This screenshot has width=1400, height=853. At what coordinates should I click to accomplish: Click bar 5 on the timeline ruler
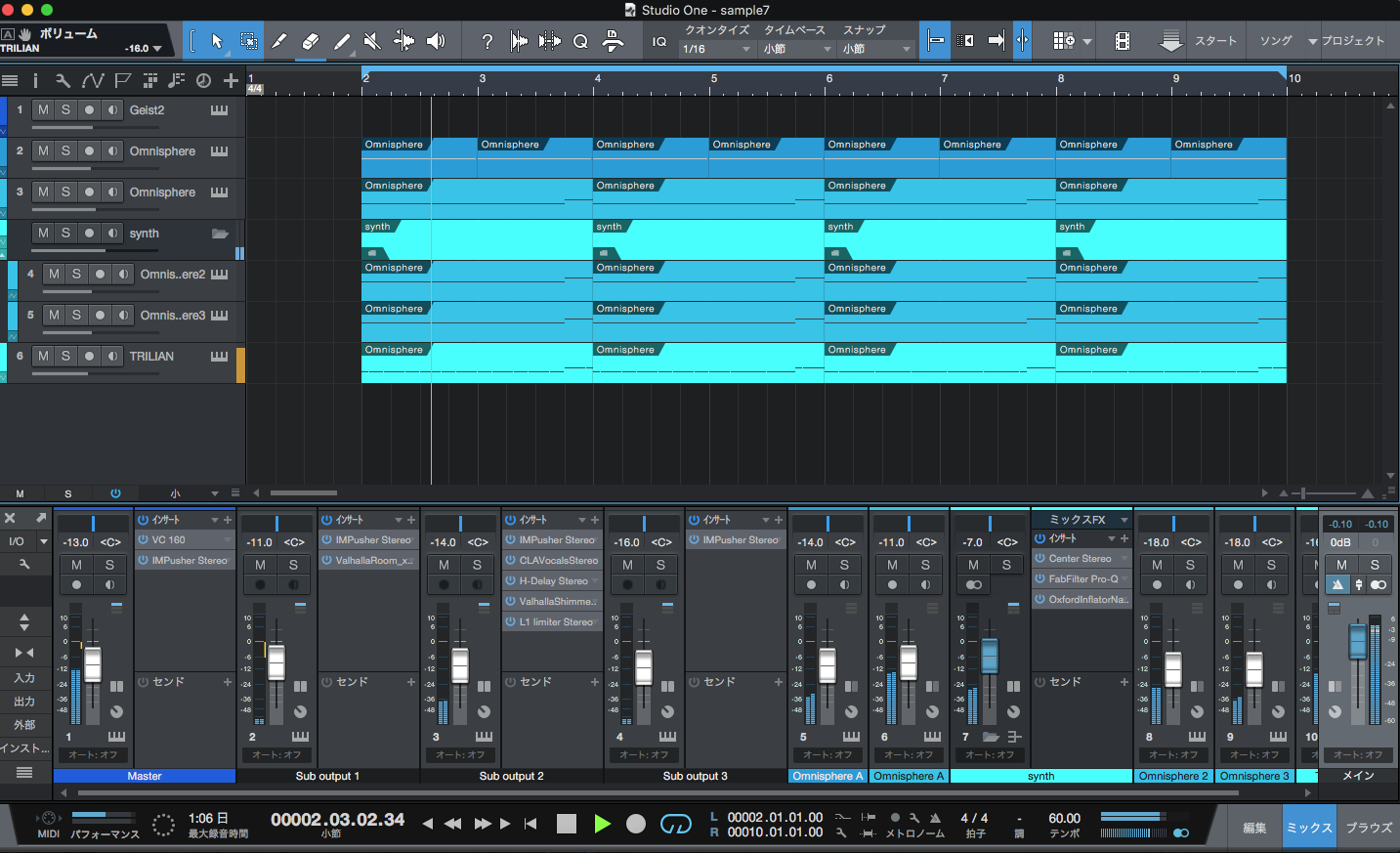point(714,78)
